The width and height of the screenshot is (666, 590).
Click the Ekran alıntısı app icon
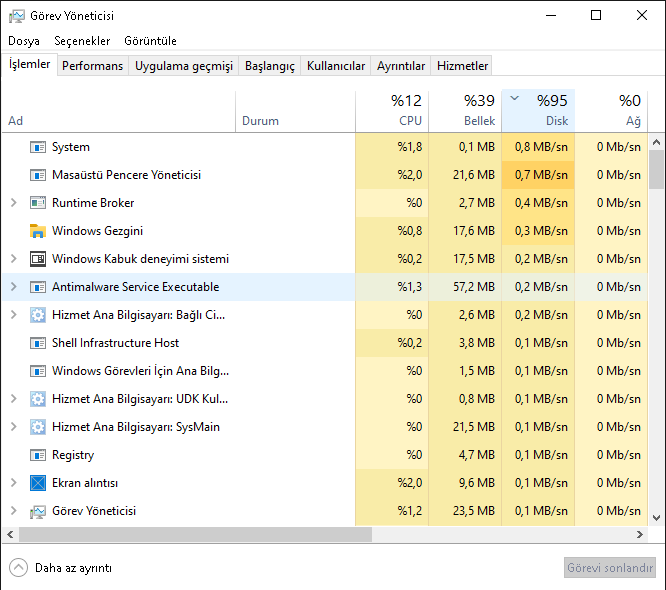(38, 483)
